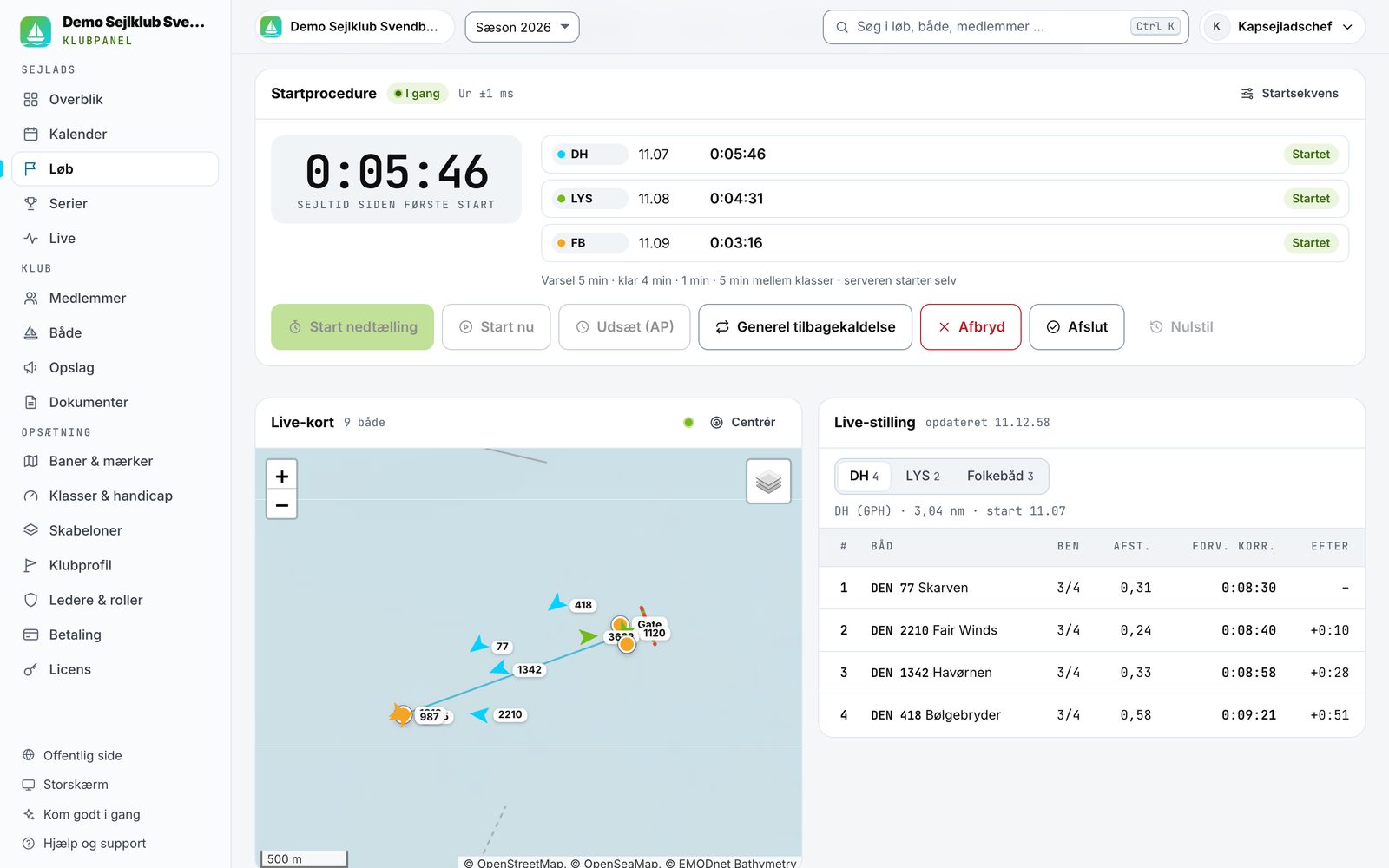Centre the map with Centrér
The height and width of the screenshot is (868, 1389).
(x=743, y=423)
